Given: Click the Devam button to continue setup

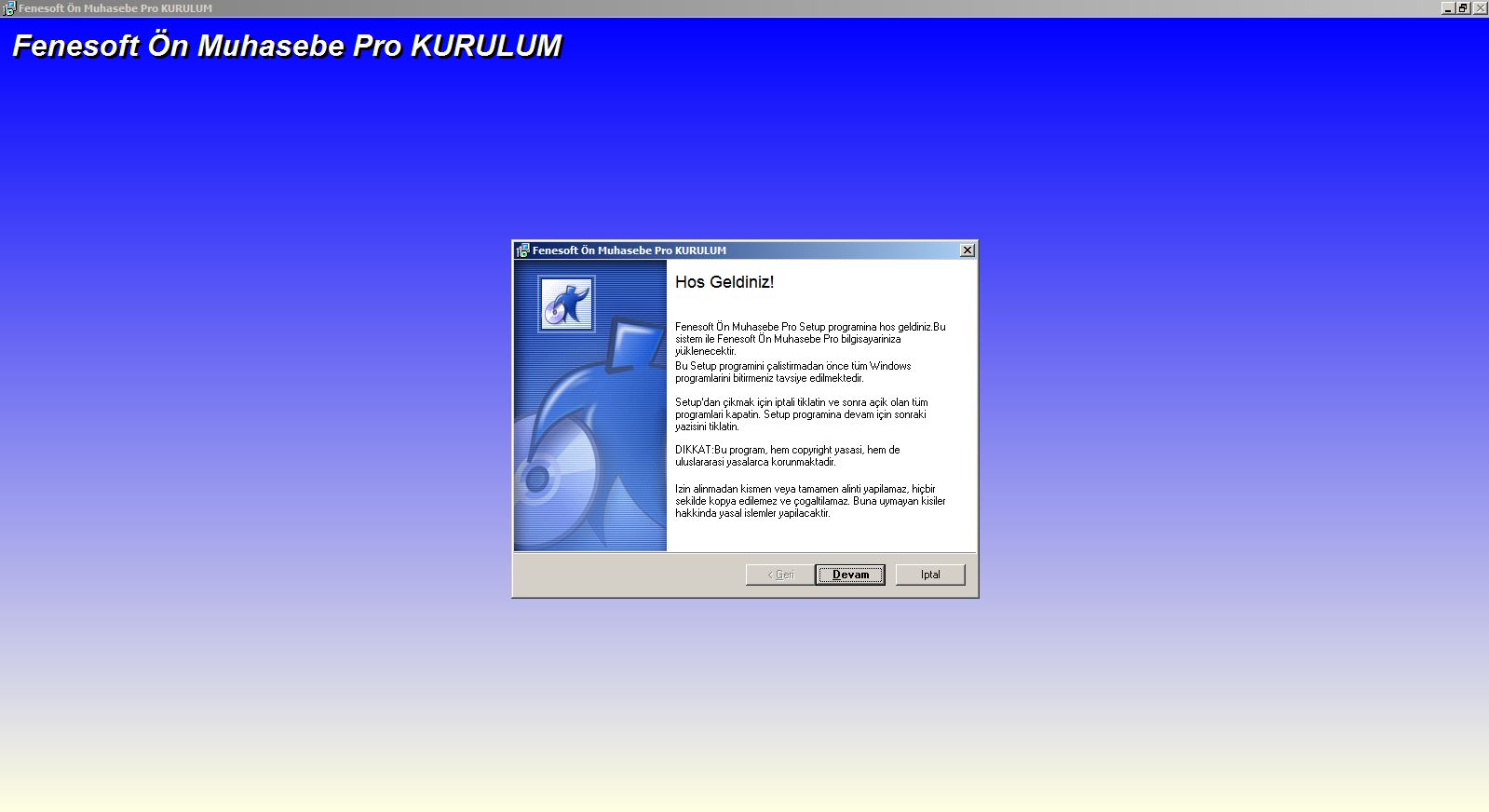Looking at the screenshot, I should click(849, 575).
